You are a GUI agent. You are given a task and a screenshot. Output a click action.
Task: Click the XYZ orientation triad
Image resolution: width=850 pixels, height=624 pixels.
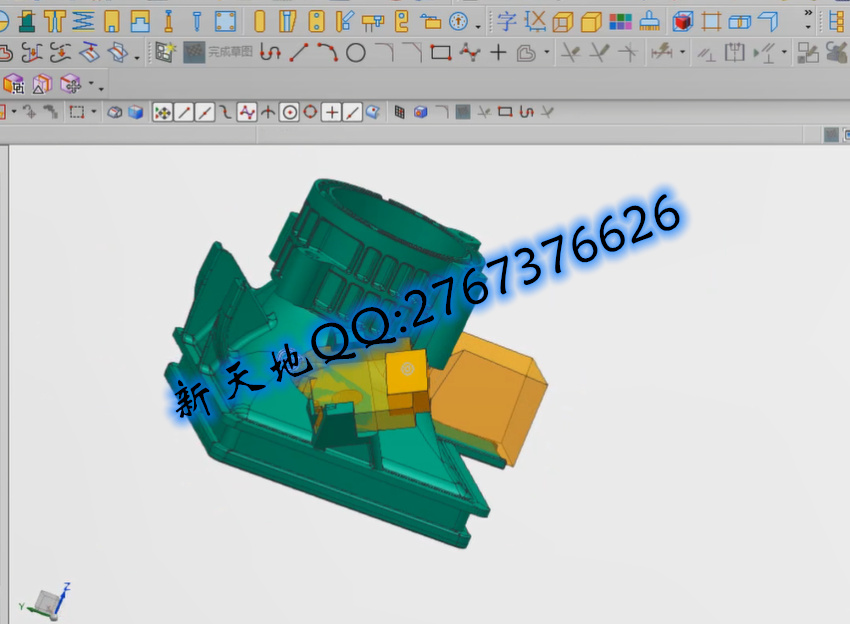pyautogui.click(x=45, y=600)
